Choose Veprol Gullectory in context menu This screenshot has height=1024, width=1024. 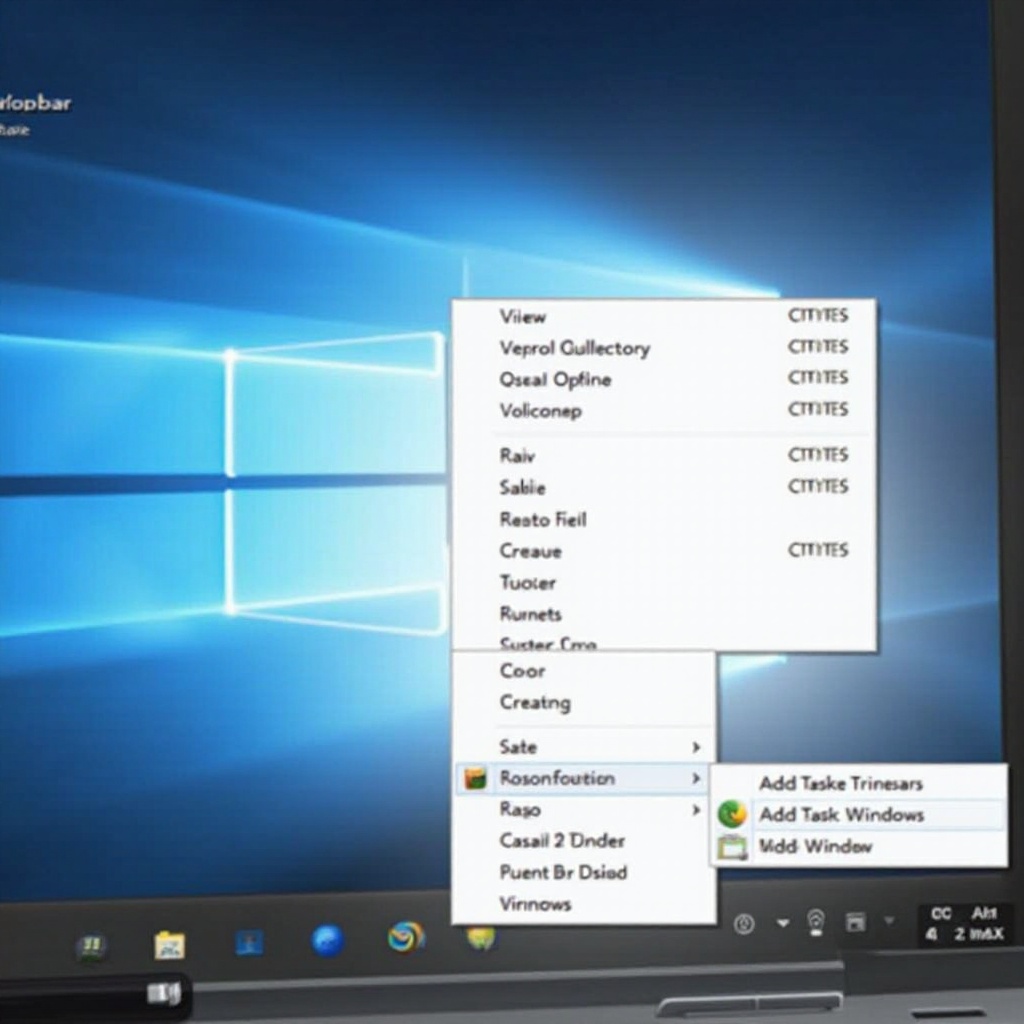[x=574, y=348]
